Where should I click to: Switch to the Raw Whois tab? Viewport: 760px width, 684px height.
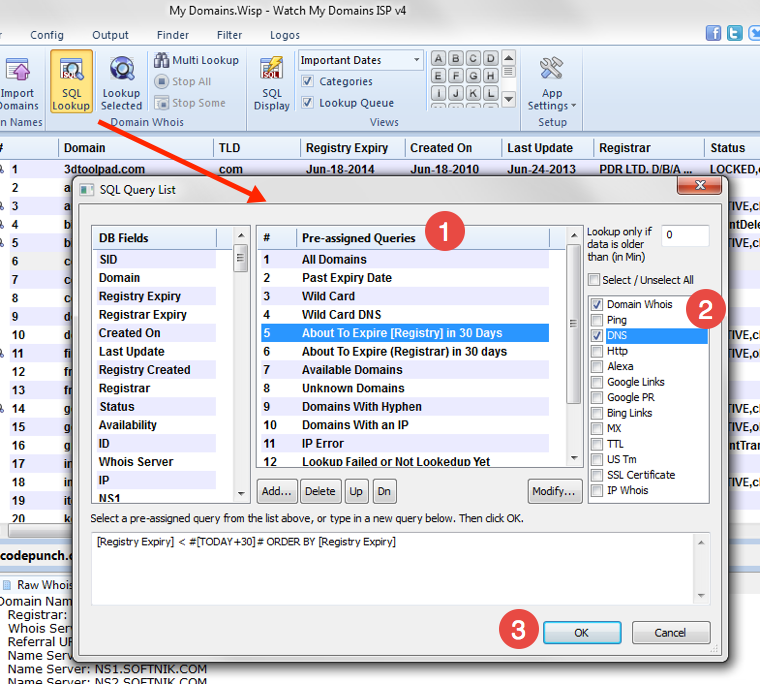(38, 585)
